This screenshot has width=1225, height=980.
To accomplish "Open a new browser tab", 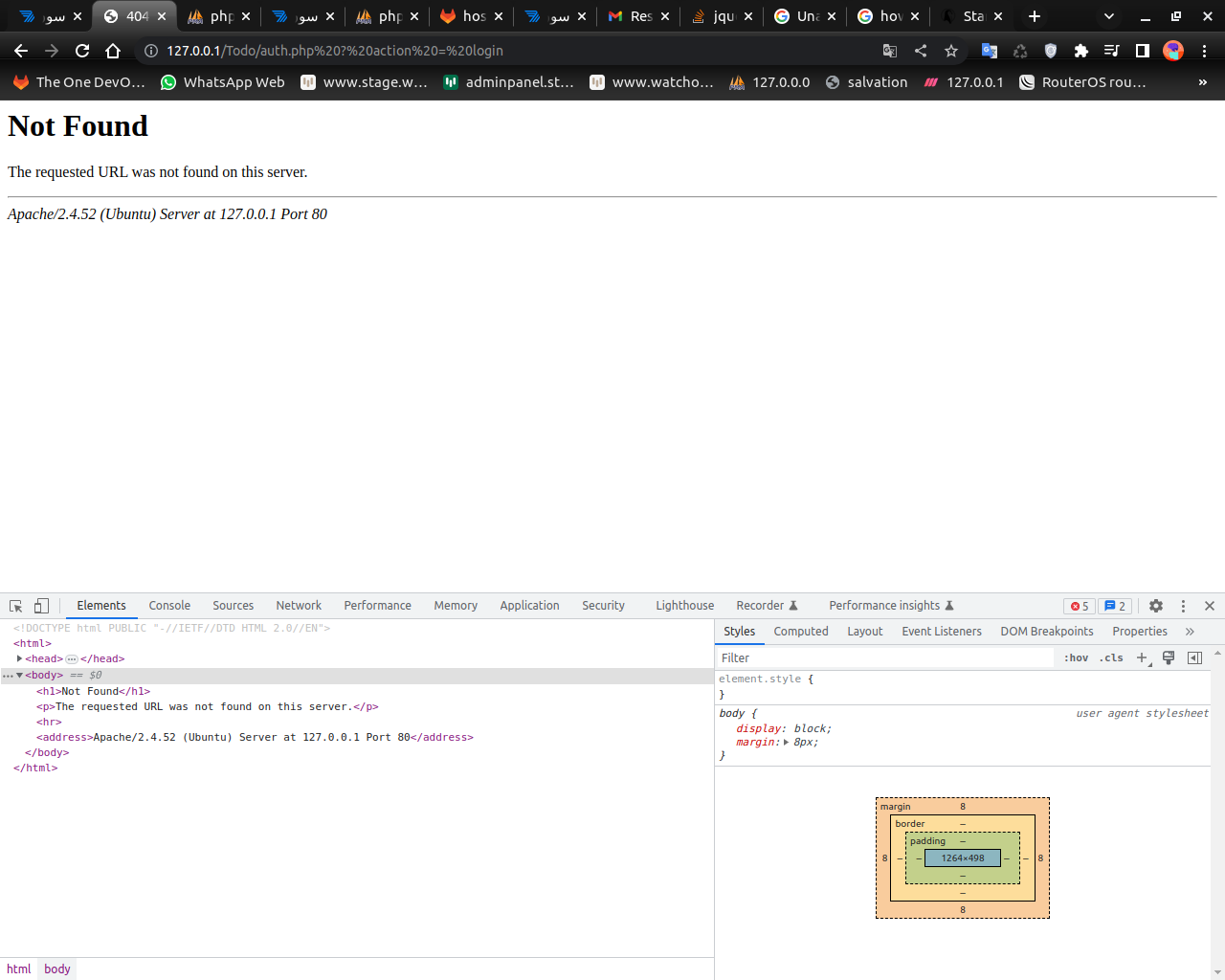I will click(1035, 16).
